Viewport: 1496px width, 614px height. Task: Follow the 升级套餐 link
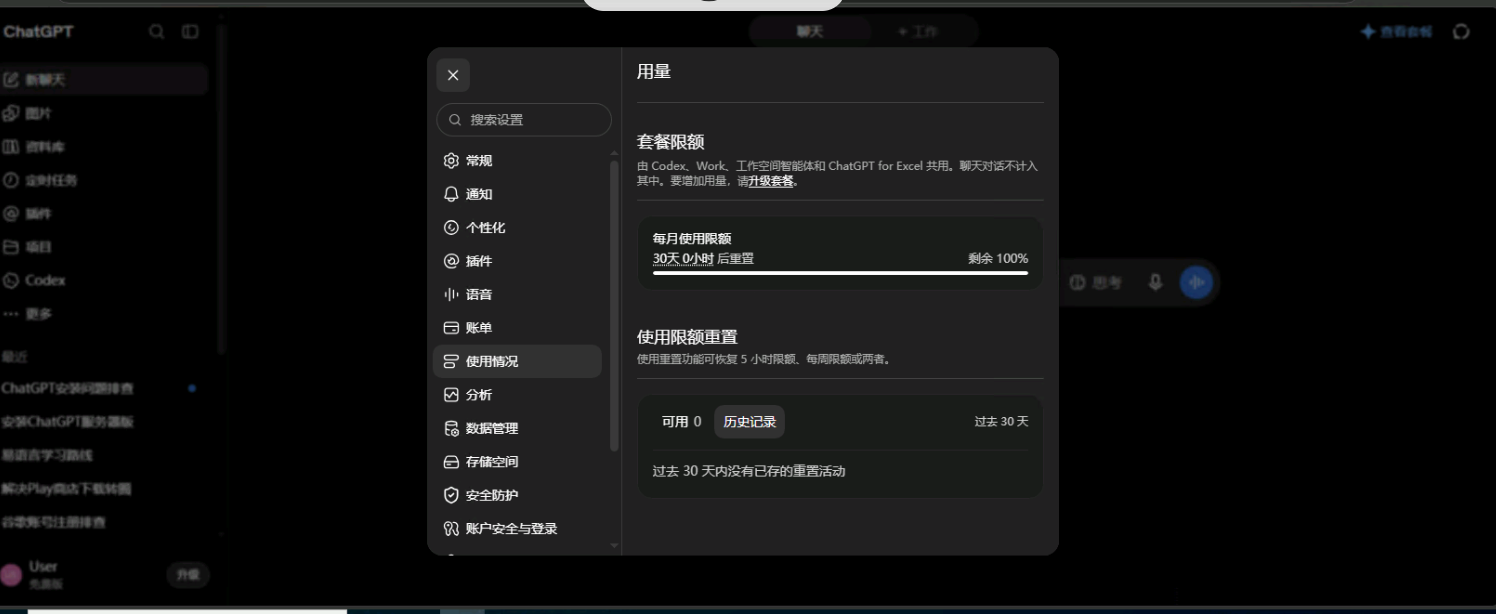771,181
